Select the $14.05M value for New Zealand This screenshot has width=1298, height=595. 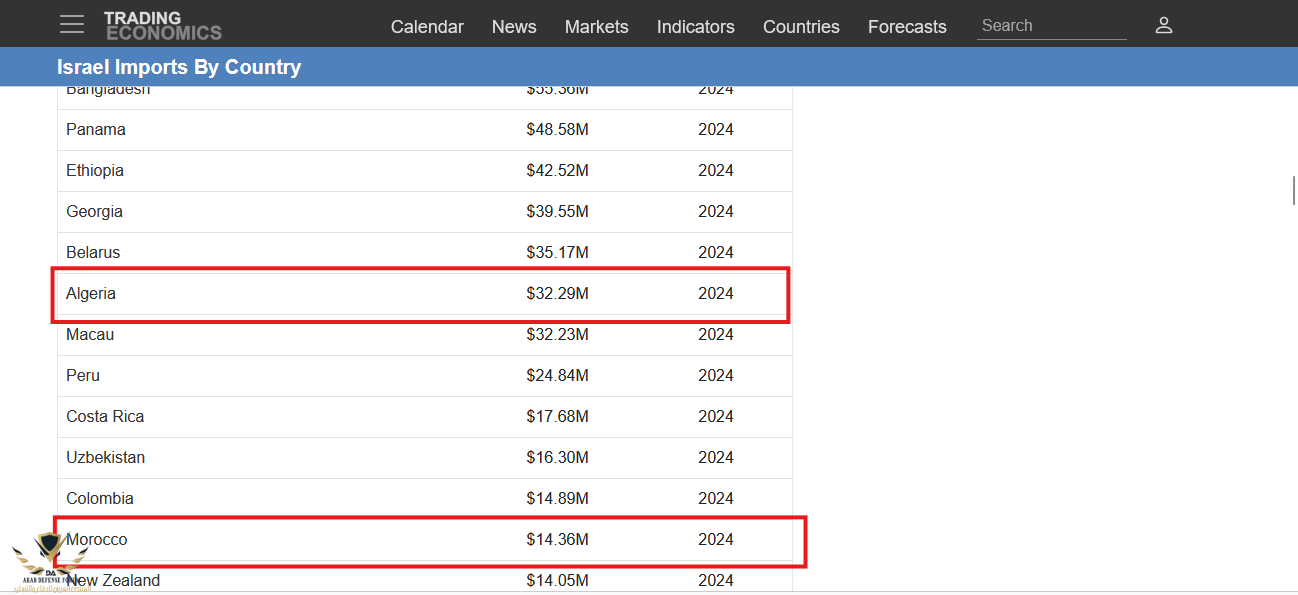pyautogui.click(x=558, y=581)
